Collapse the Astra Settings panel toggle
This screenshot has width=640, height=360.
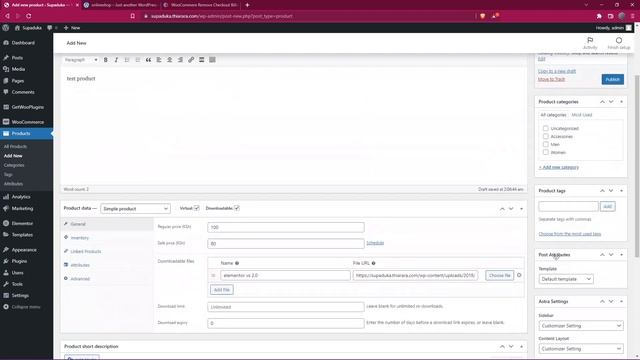(x=622, y=301)
